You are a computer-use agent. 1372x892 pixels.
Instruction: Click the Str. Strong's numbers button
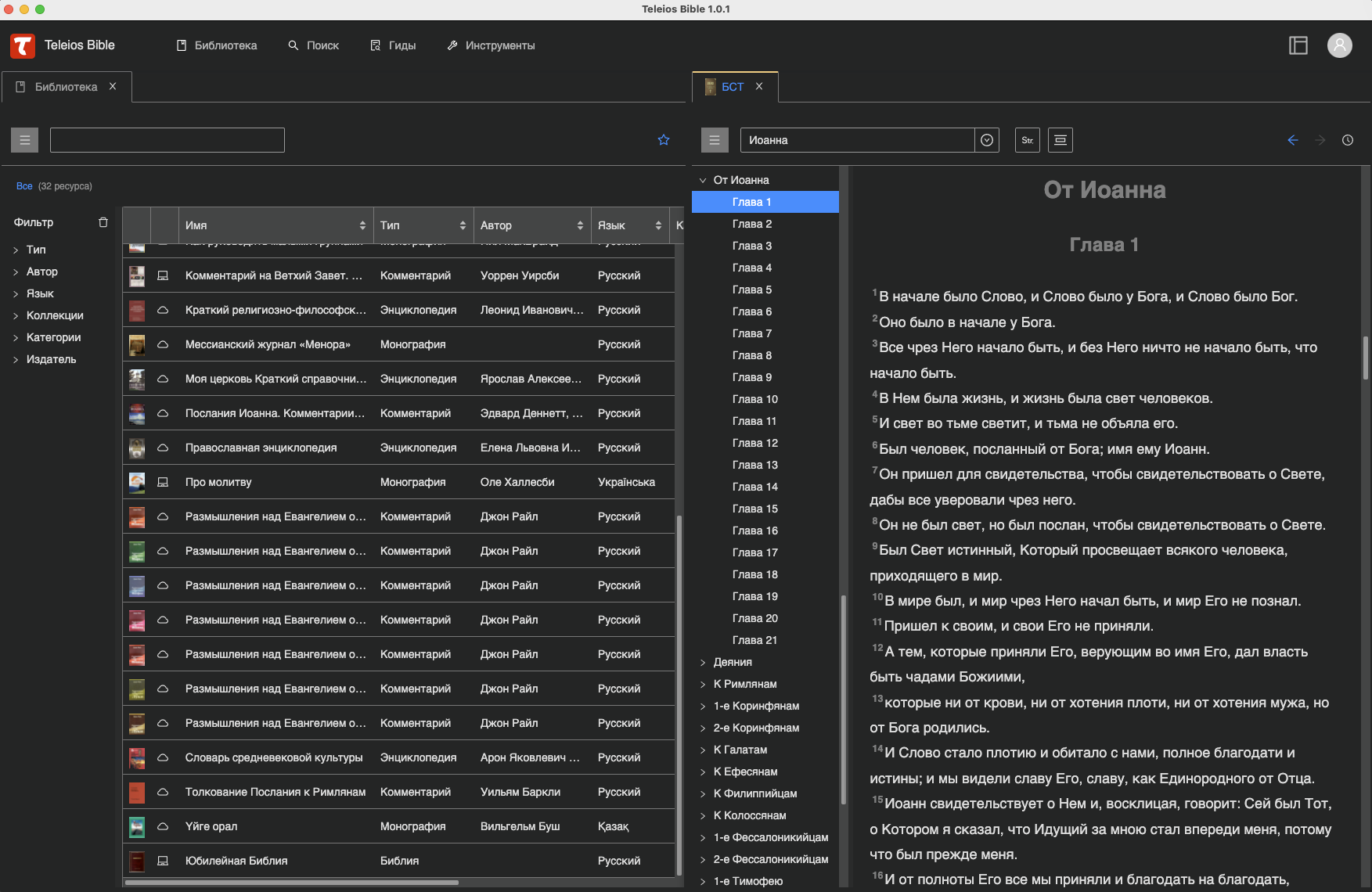click(1027, 140)
